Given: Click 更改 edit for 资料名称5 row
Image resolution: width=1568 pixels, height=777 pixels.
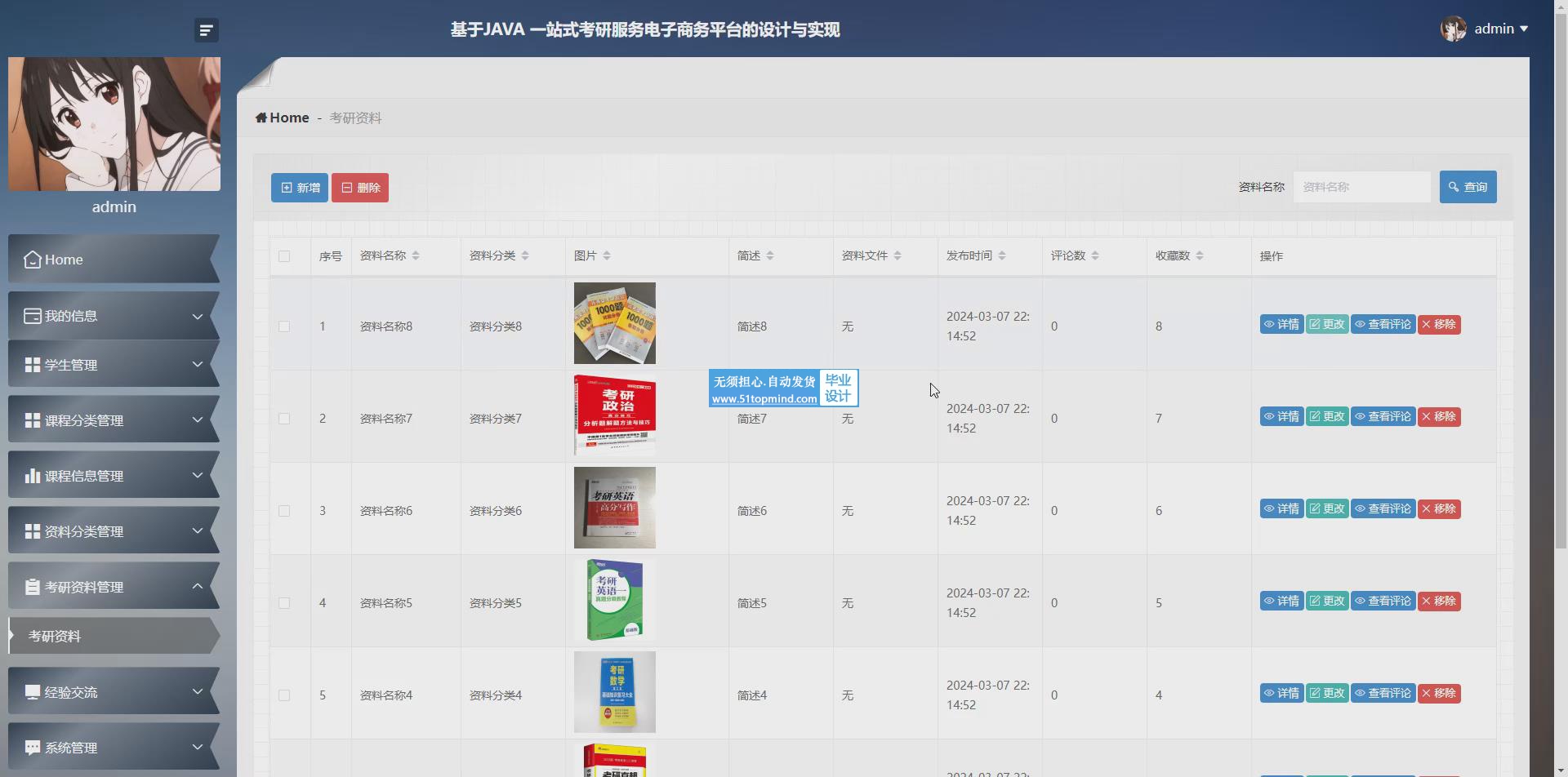Looking at the screenshot, I should click(1327, 602).
